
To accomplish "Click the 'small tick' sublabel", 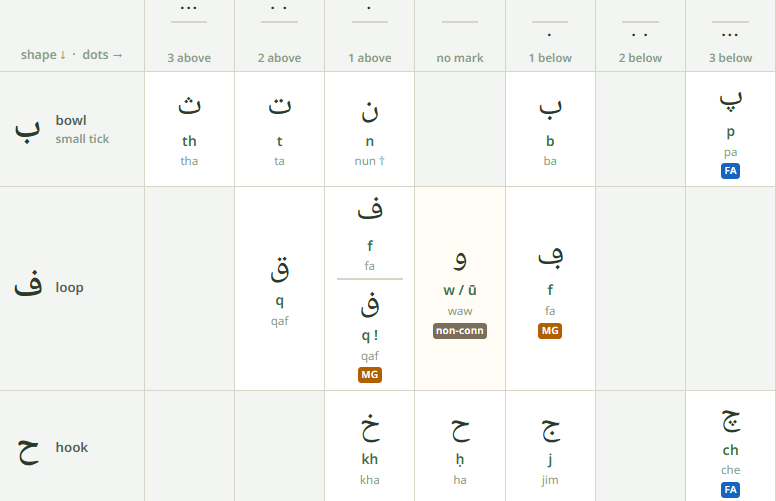I will (82, 139).
